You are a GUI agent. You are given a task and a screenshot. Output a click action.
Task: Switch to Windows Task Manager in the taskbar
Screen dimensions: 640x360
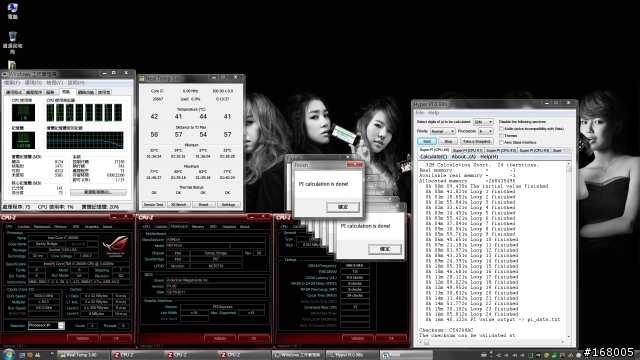click(298, 355)
